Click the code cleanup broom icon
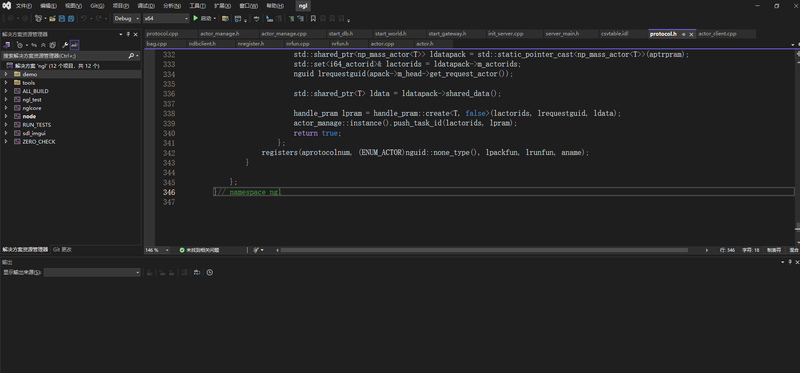Viewport: 800px width, 373px height. (x=256, y=250)
